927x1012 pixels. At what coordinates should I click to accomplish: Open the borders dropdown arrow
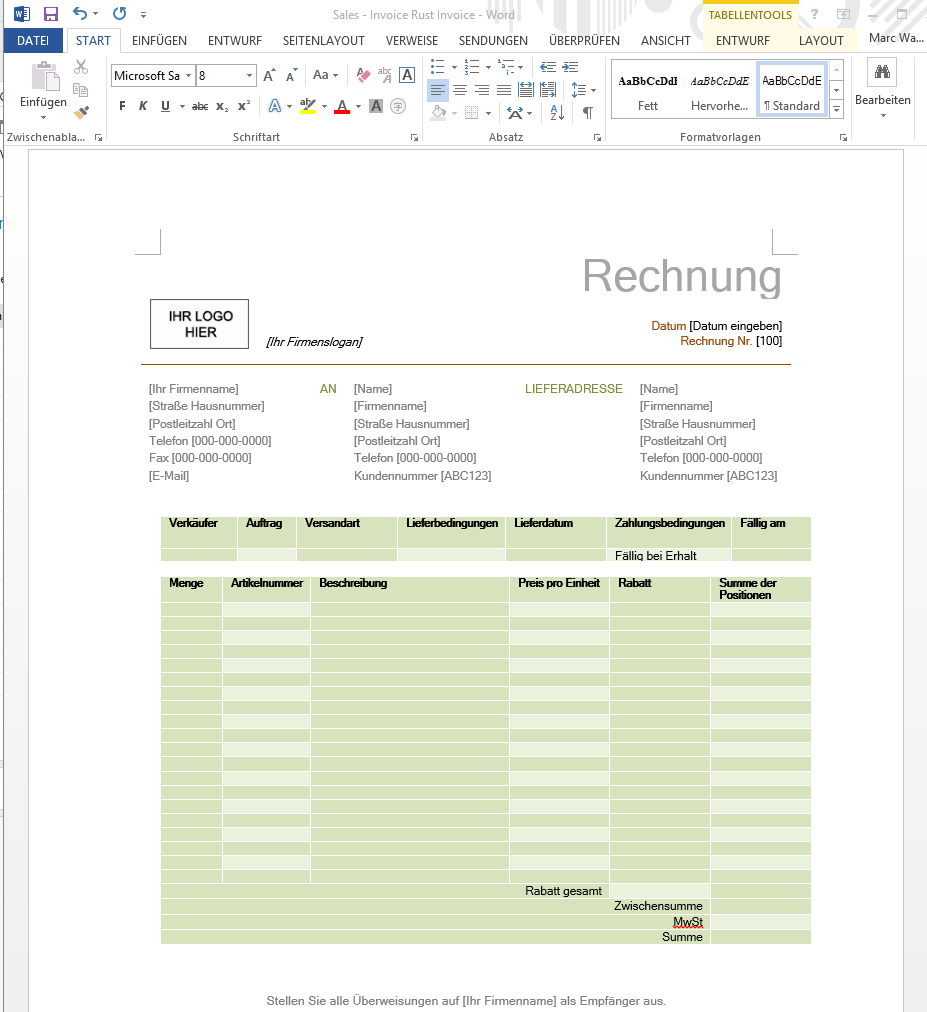pyautogui.click(x=489, y=113)
